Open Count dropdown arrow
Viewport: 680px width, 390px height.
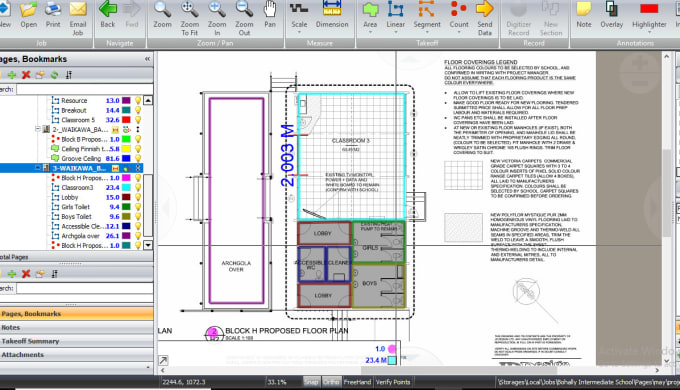[459, 33]
